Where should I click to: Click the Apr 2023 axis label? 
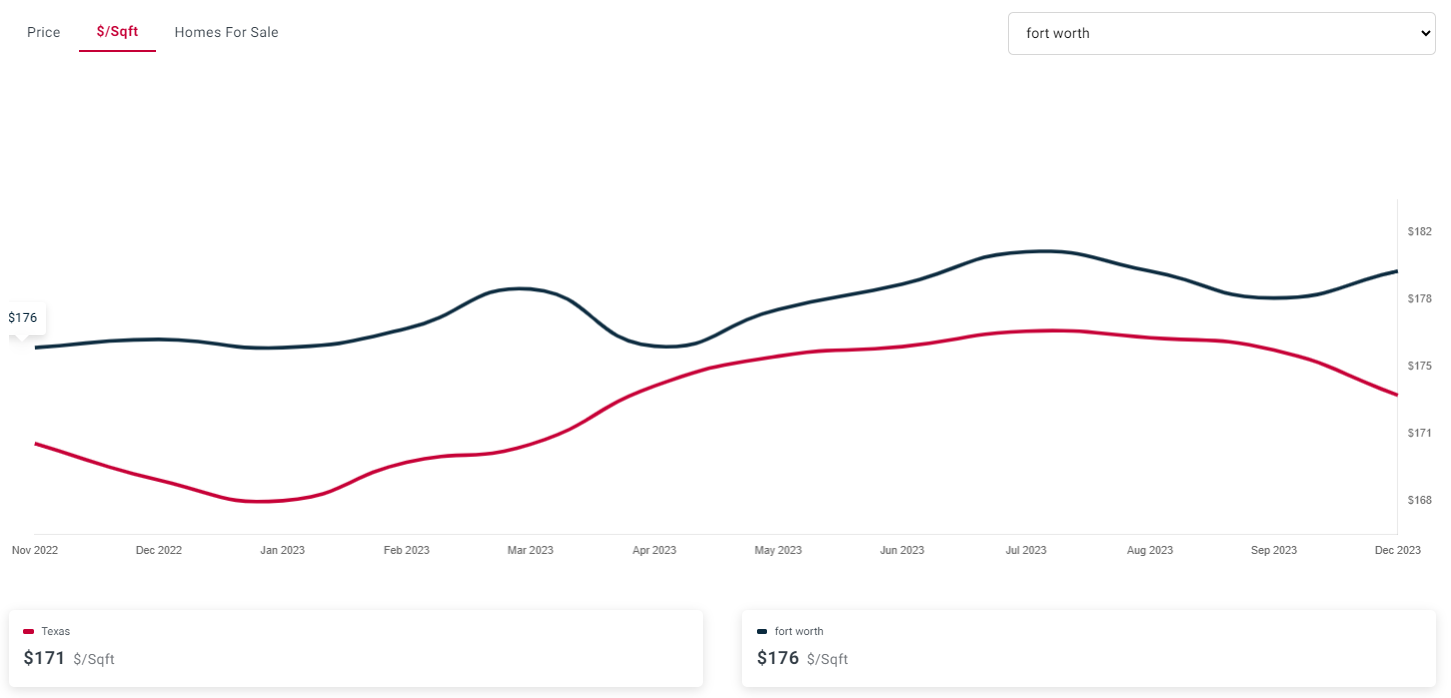tap(654, 550)
